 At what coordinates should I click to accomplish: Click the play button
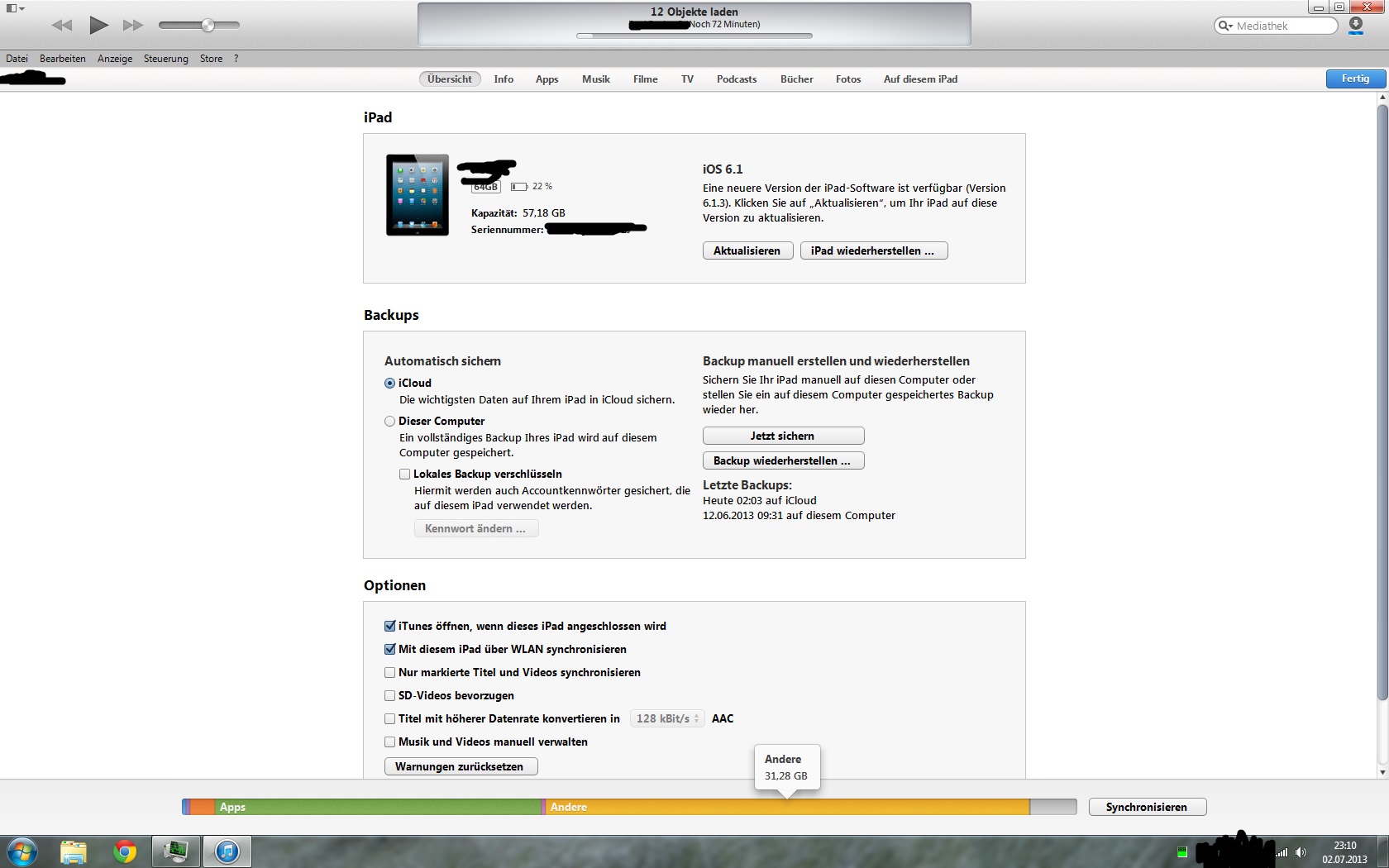coord(98,25)
